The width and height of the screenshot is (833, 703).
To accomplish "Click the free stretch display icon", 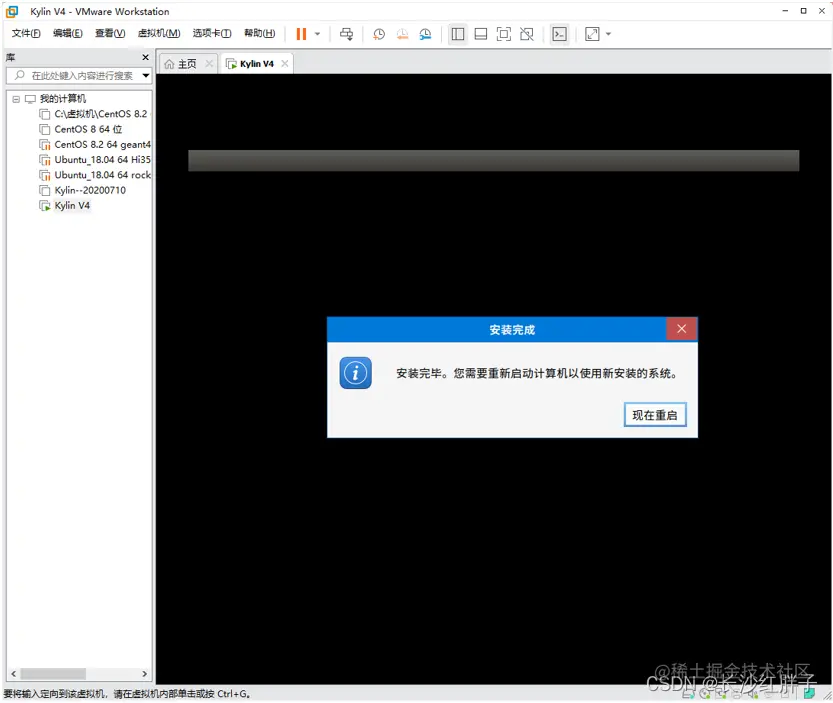I will pos(590,33).
